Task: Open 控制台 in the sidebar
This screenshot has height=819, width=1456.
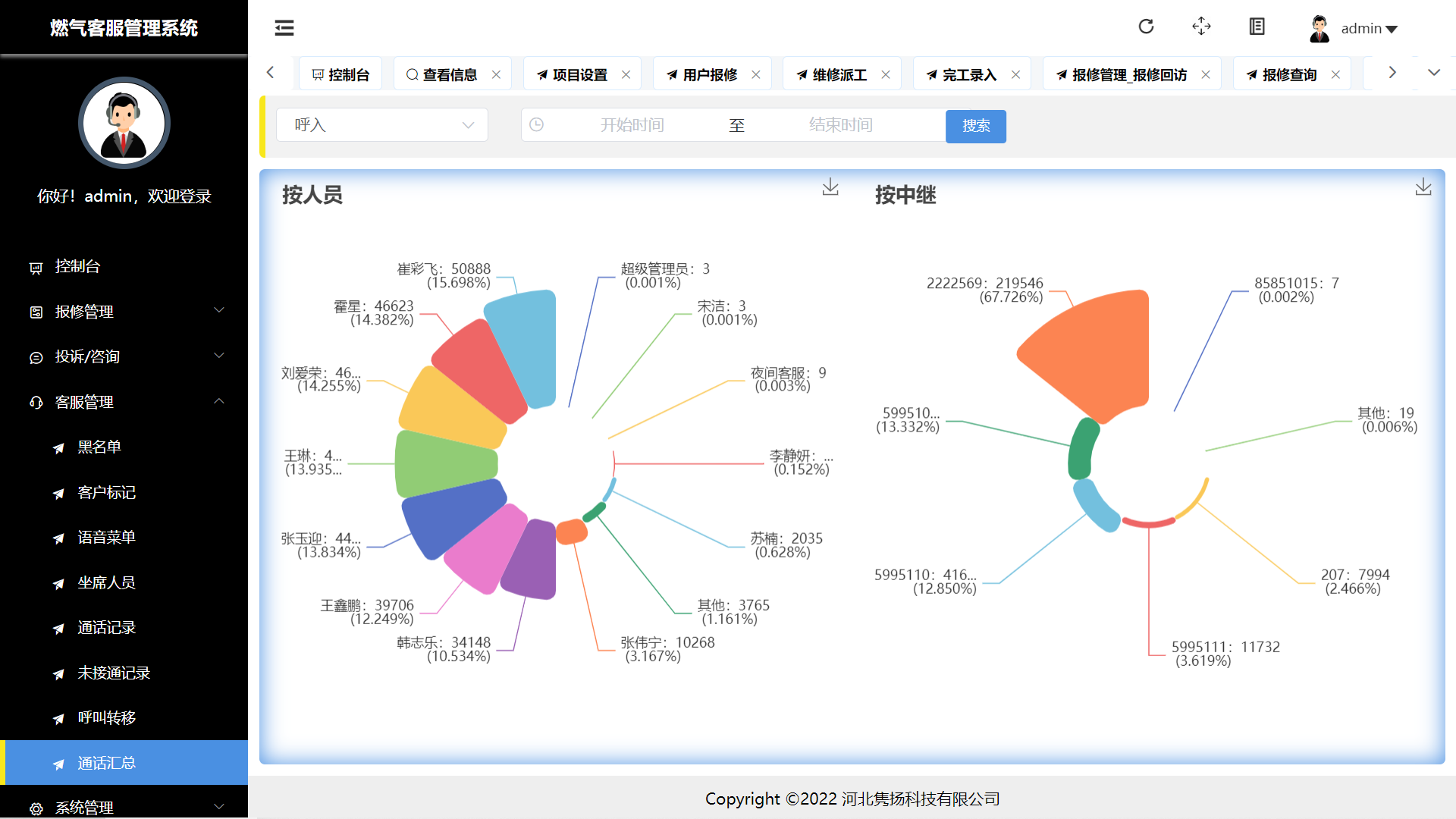Action: [124, 266]
